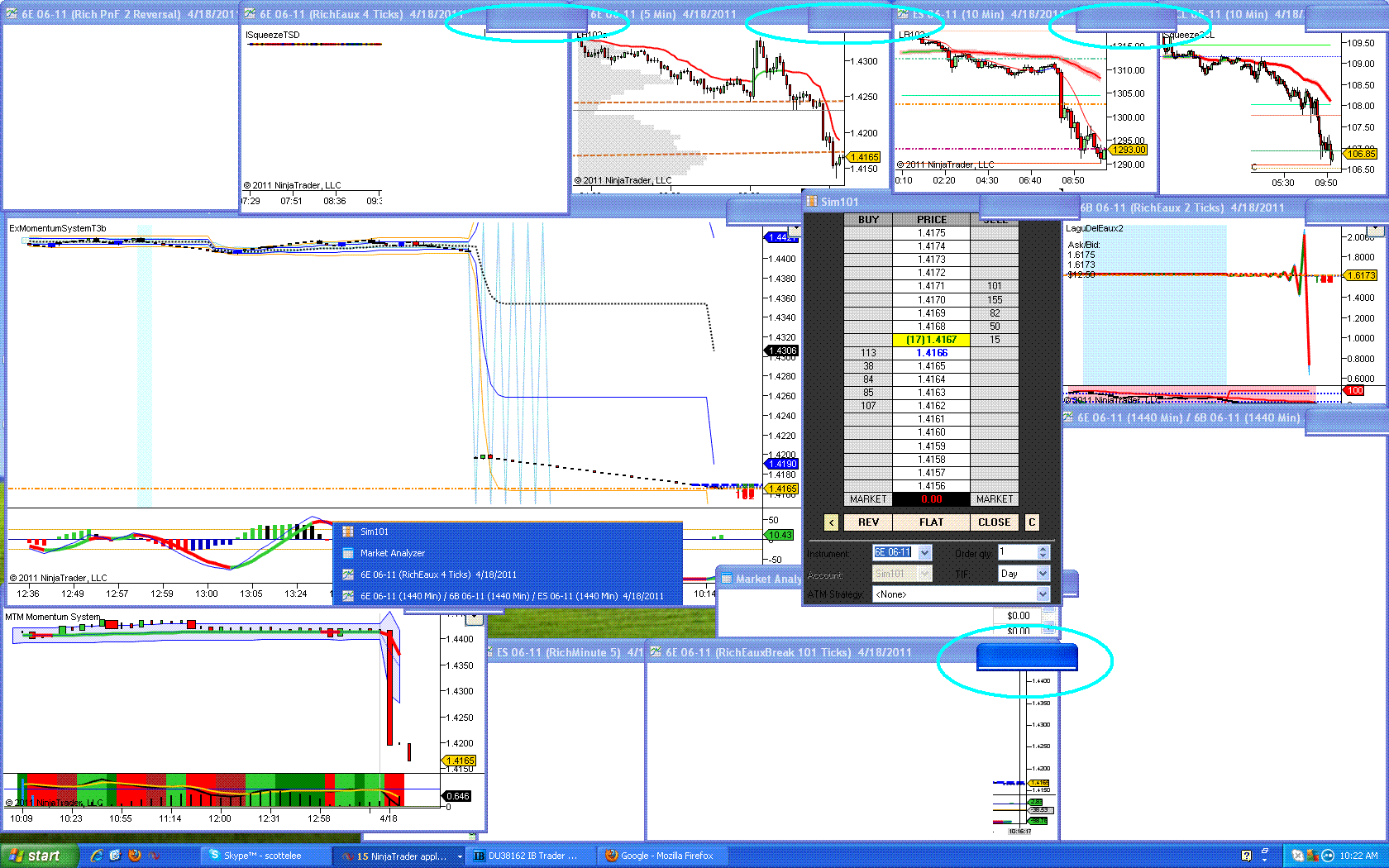Click the buy-side MARKET button
Viewport: 1389px width, 868px height.
[x=868, y=499]
